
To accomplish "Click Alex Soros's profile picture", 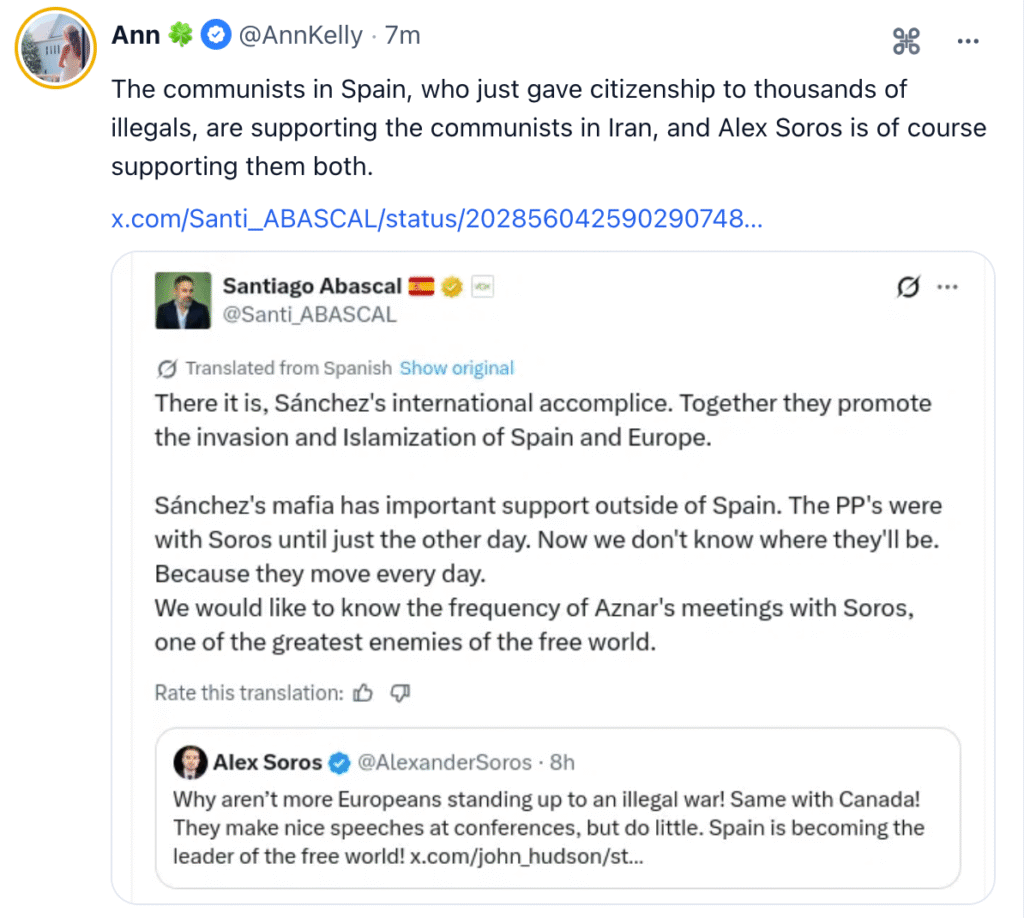I will (x=190, y=763).
